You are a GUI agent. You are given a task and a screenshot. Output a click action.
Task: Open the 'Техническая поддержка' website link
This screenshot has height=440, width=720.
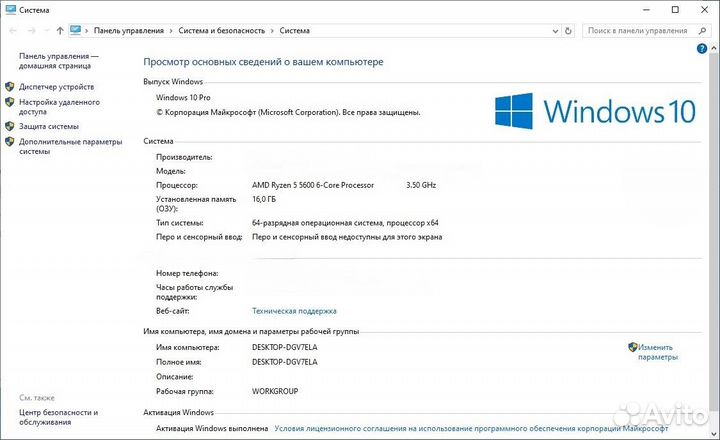294,311
